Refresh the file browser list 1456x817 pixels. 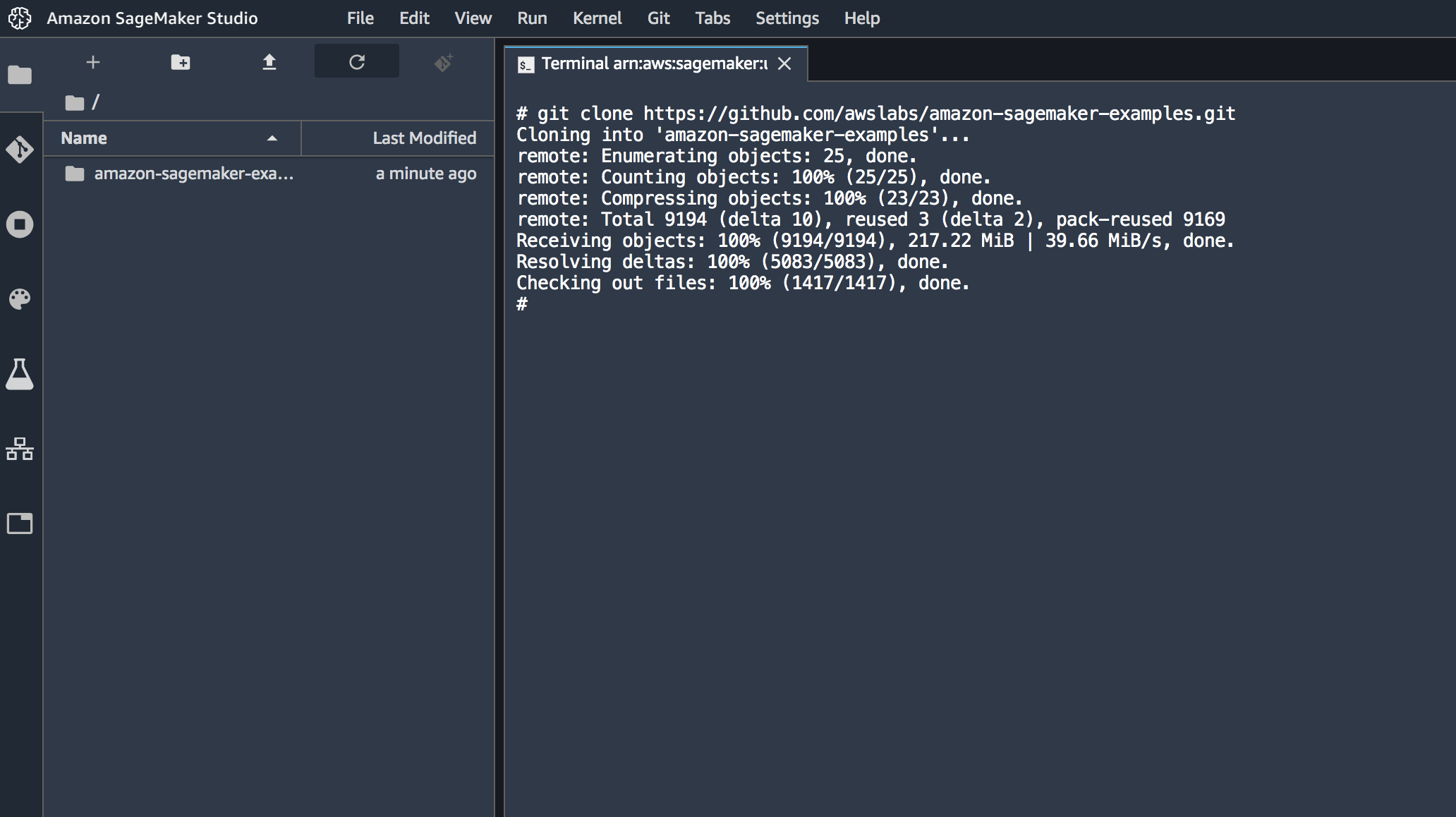pos(357,62)
